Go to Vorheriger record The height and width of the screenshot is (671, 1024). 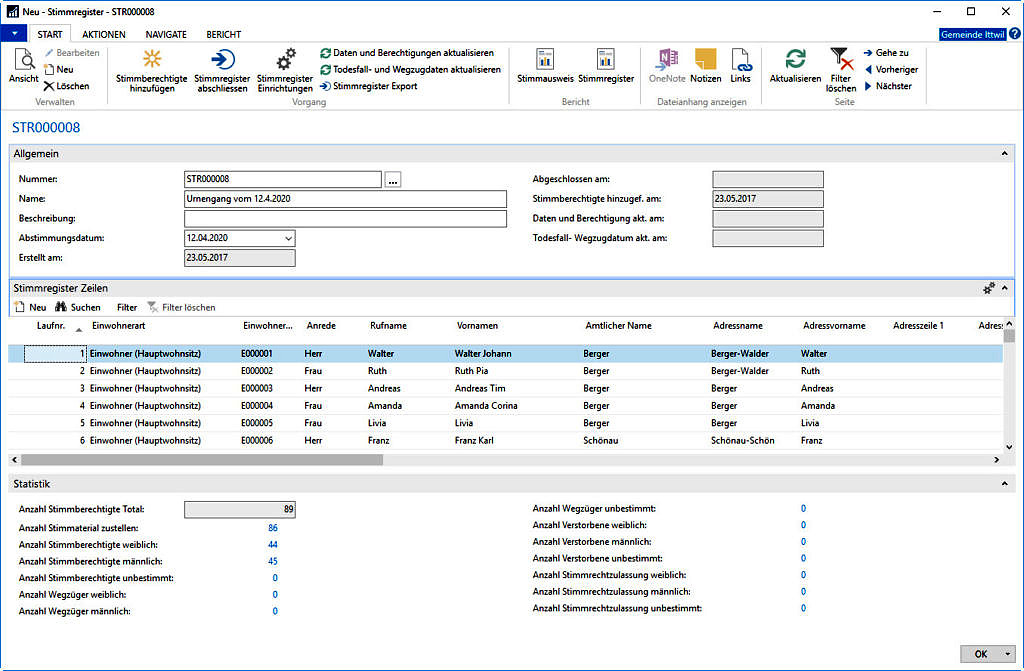[x=891, y=69]
